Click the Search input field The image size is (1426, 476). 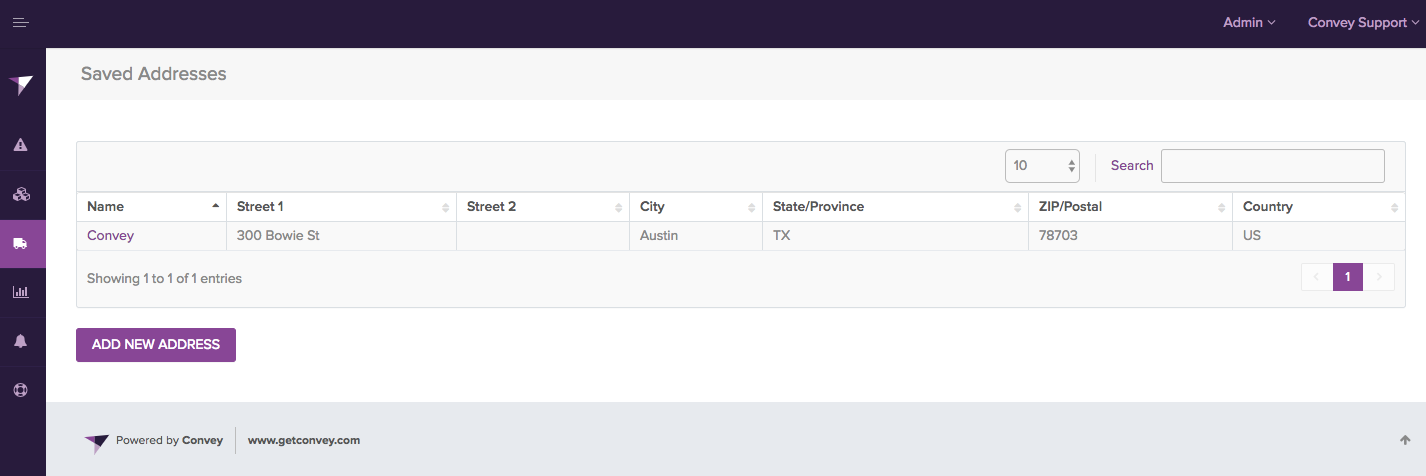[1273, 166]
